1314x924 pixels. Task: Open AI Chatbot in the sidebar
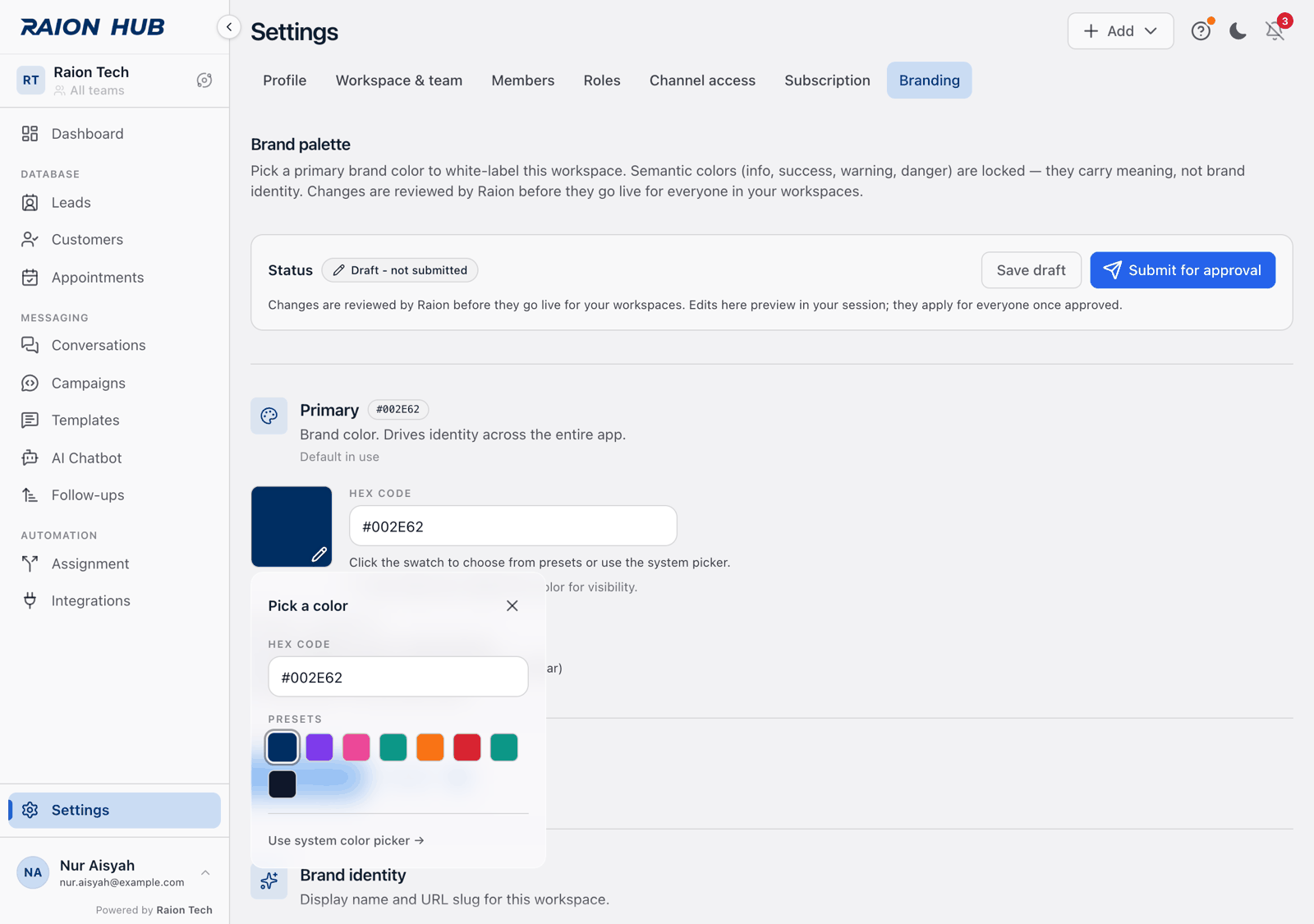114,458
